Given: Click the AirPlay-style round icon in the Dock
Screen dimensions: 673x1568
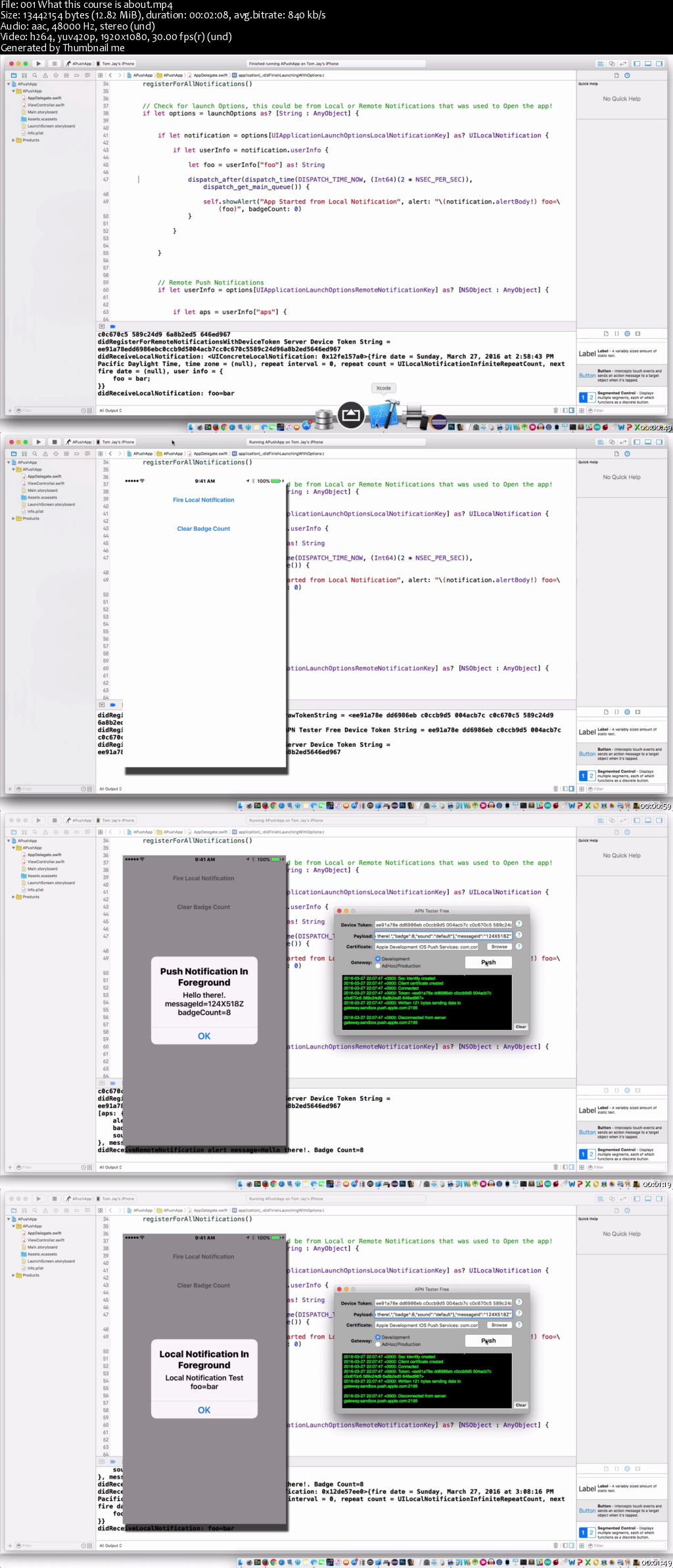Looking at the screenshot, I should click(351, 415).
